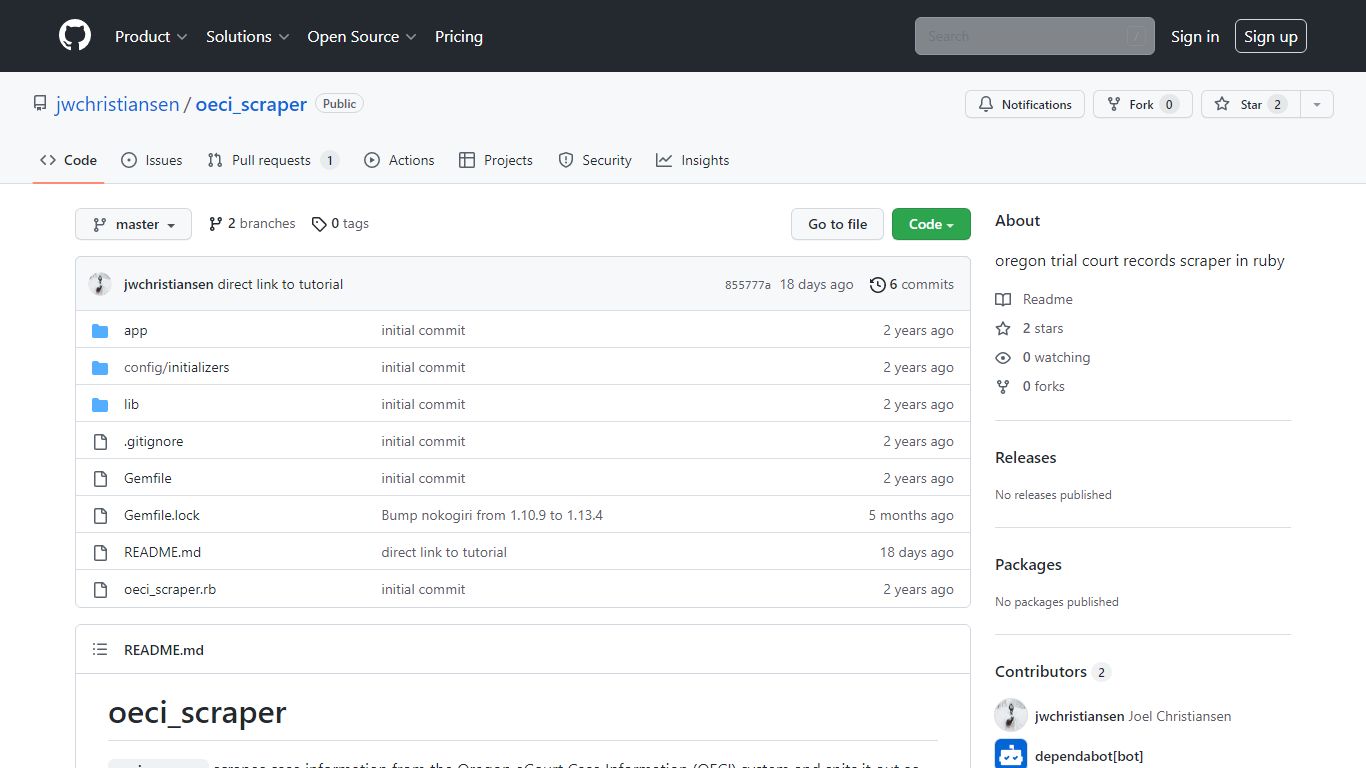The height and width of the screenshot is (768, 1366).
Task: Switch to the Code tab
Action: 69,160
